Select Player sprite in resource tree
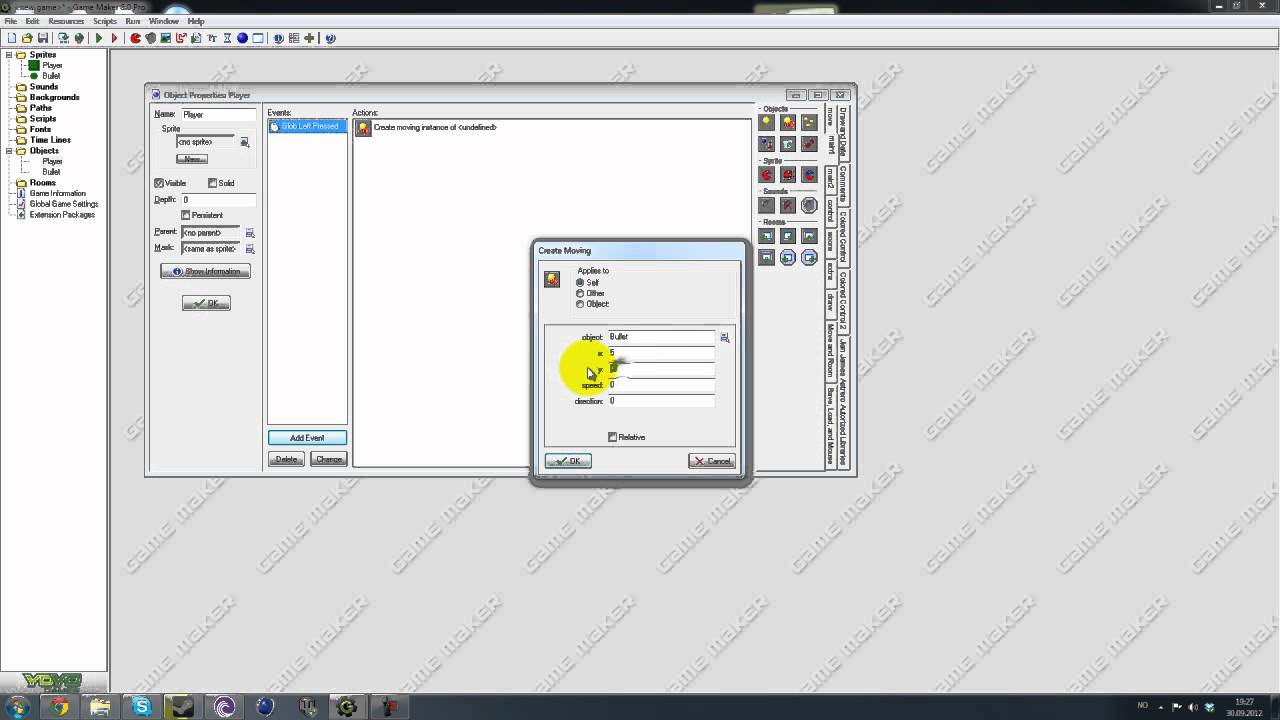The image size is (1280, 720). pyautogui.click(x=52, y=66)
